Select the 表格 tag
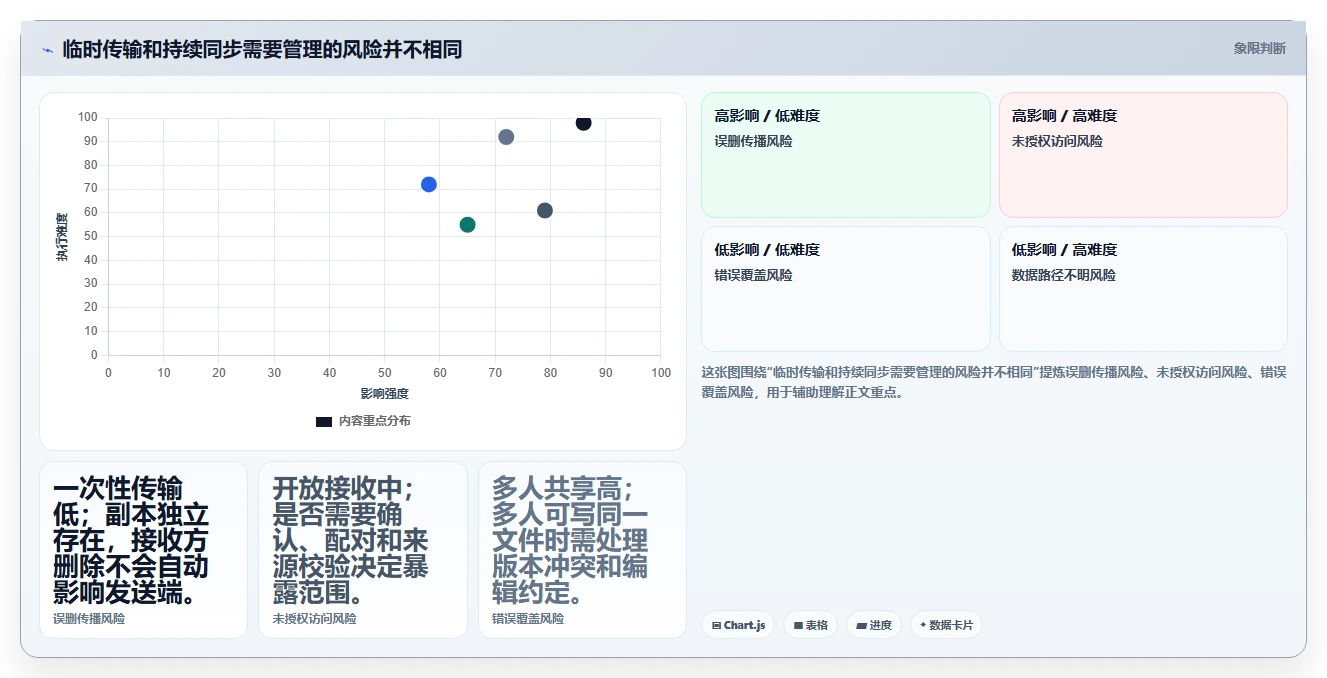The image size is (1327, 678). click(810, 625)
